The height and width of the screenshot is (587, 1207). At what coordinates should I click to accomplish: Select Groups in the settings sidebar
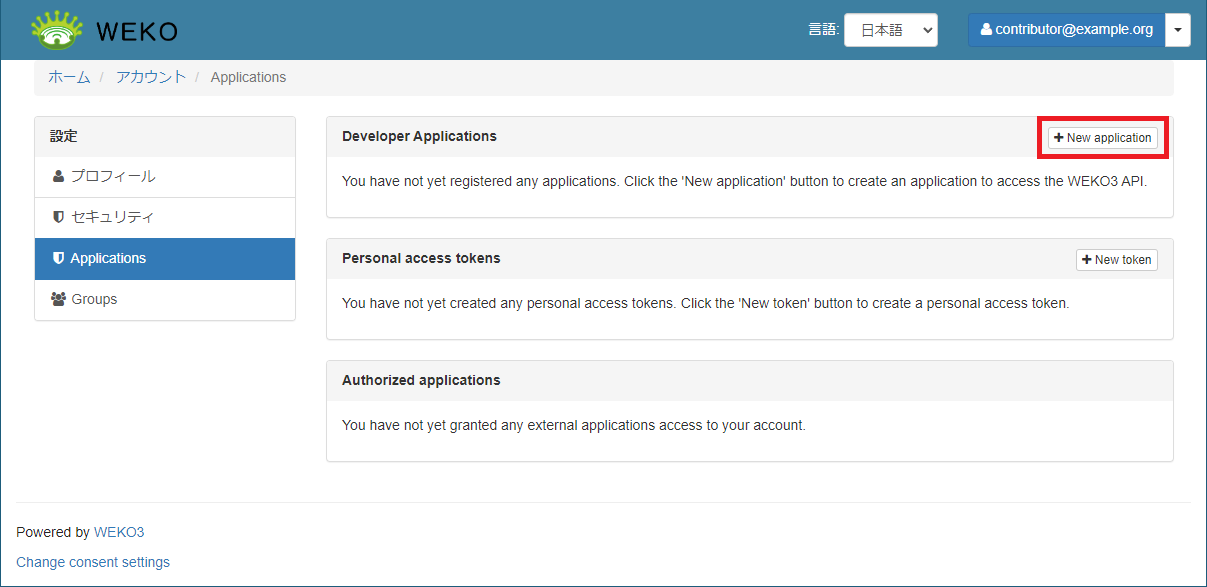point(94,299)
